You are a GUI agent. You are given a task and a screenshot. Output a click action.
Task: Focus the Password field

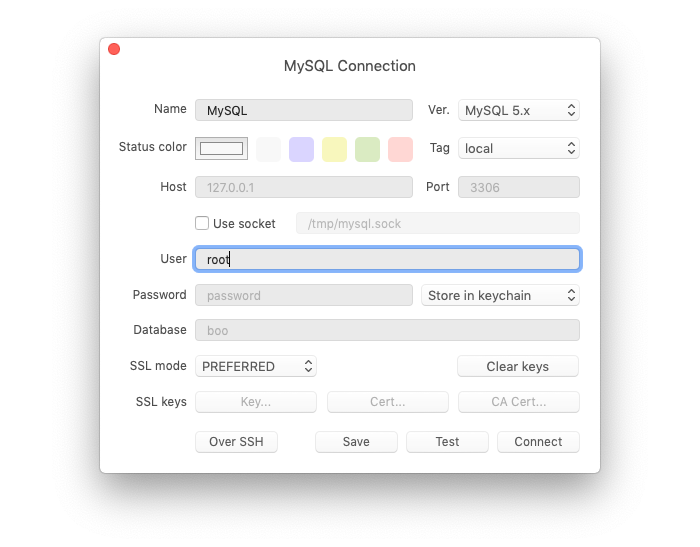(x=304, y=295)
